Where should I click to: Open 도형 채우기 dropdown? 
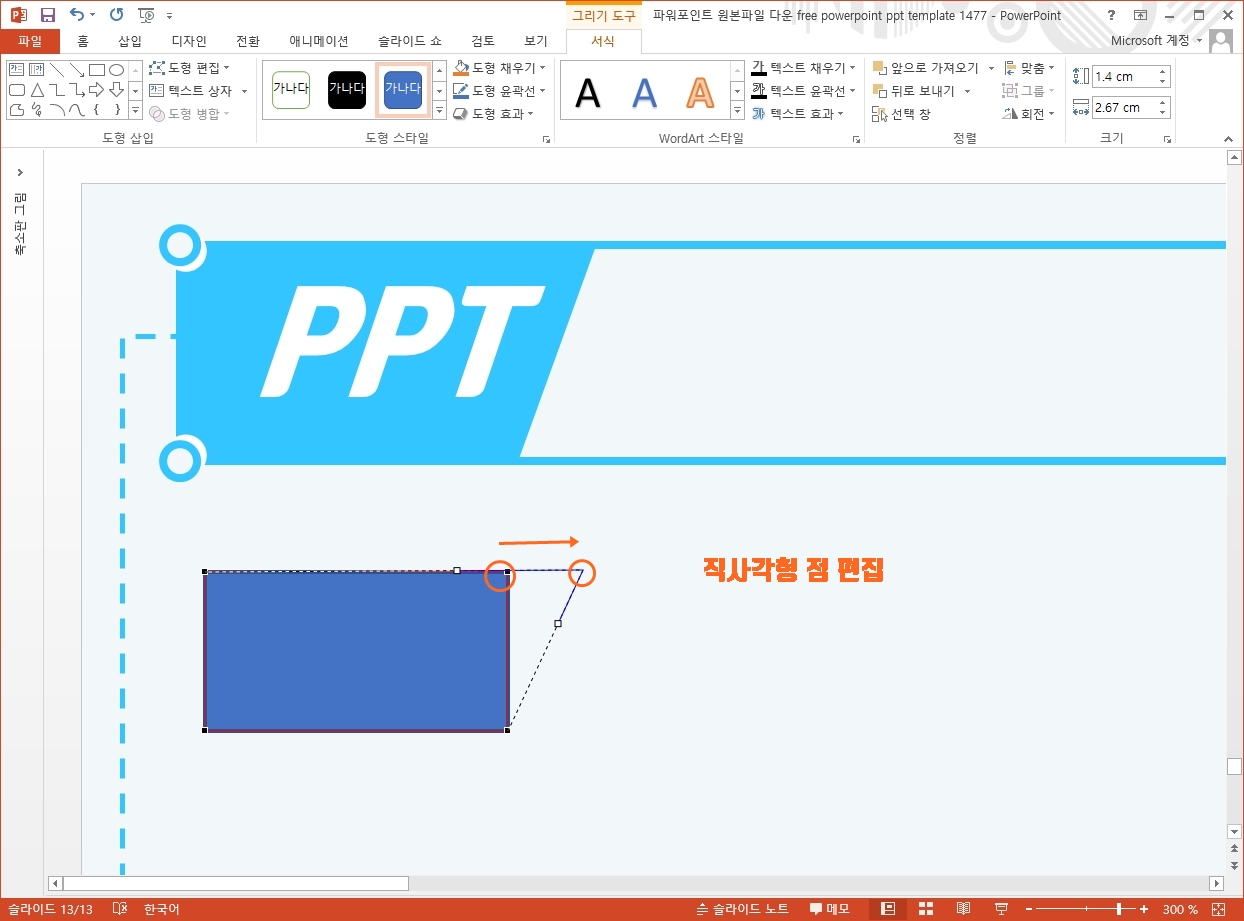tap(499, 68)
